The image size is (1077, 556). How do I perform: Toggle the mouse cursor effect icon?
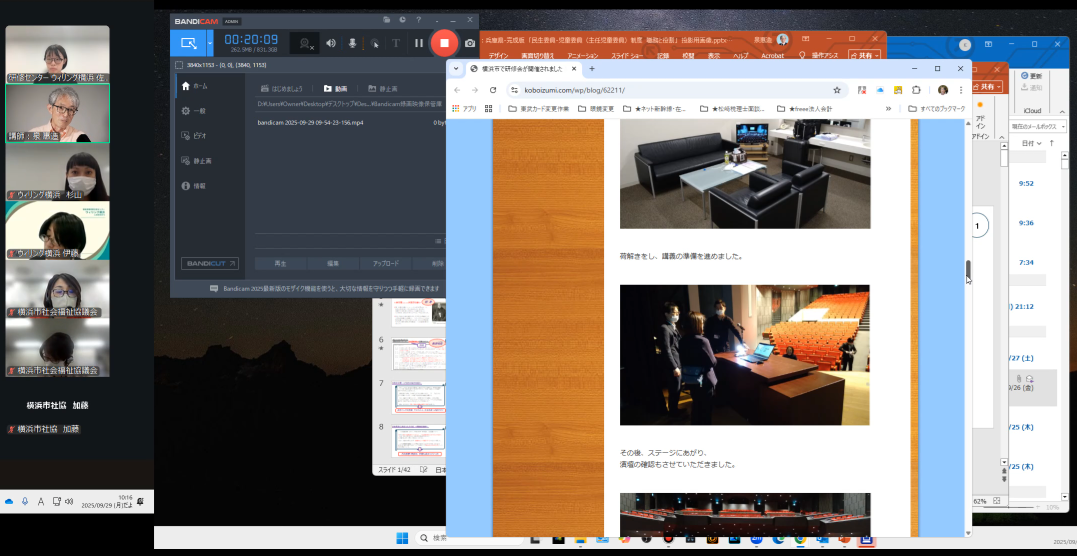point(374,43)
